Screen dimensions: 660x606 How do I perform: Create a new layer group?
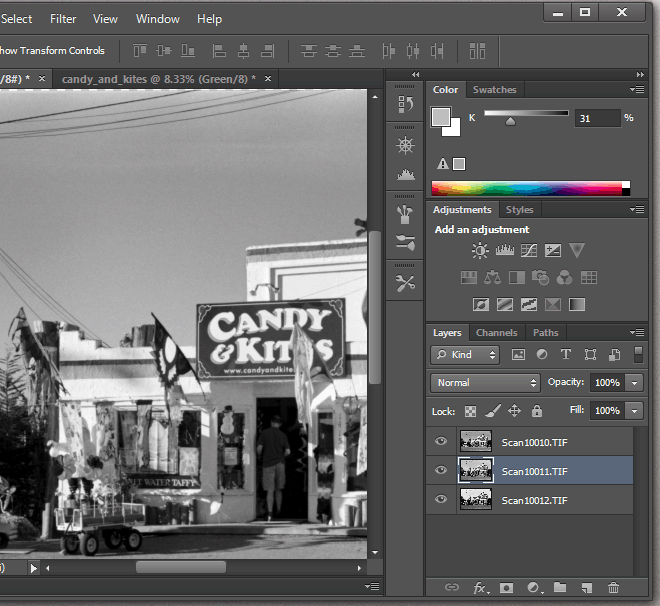560,587
